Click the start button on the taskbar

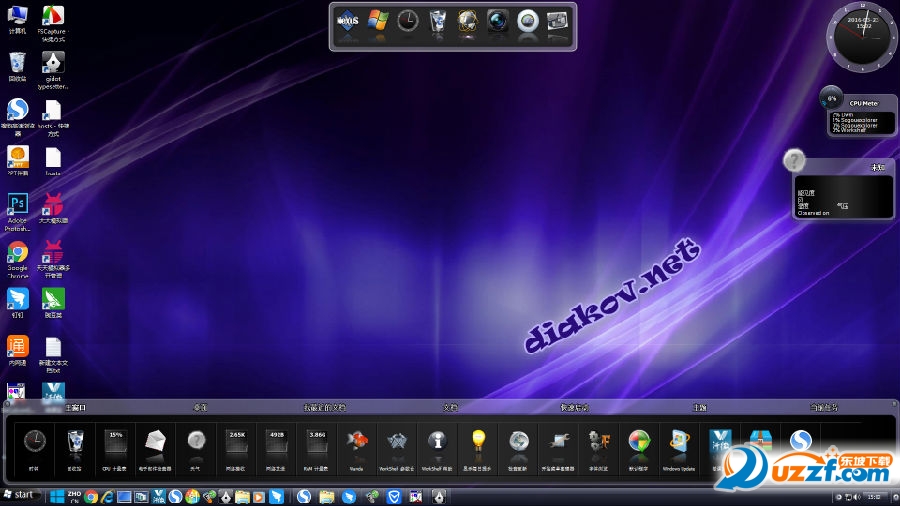point(22,495)
